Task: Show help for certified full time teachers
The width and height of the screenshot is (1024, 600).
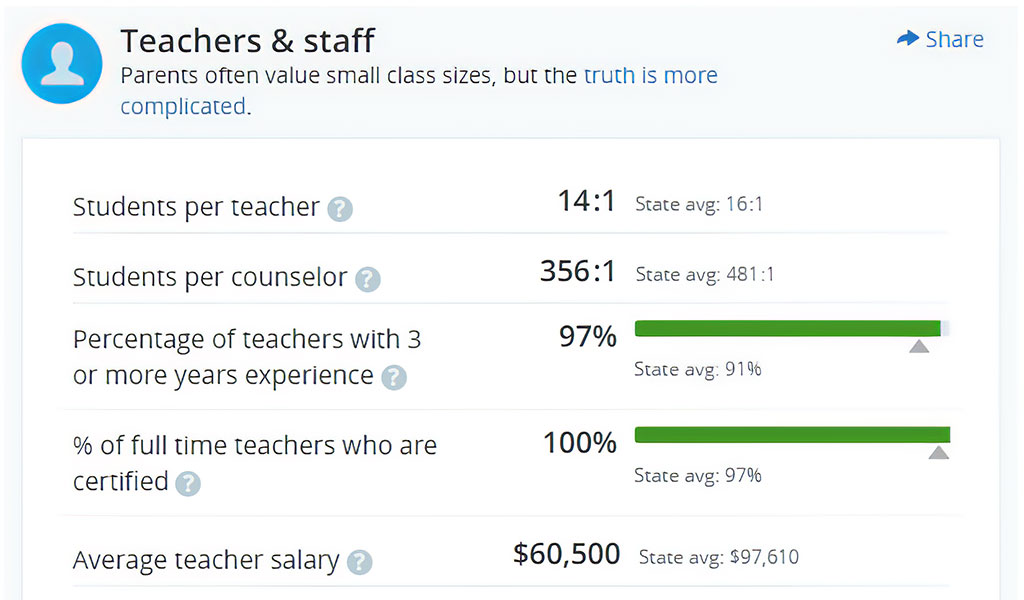Action: pos(188,484)
